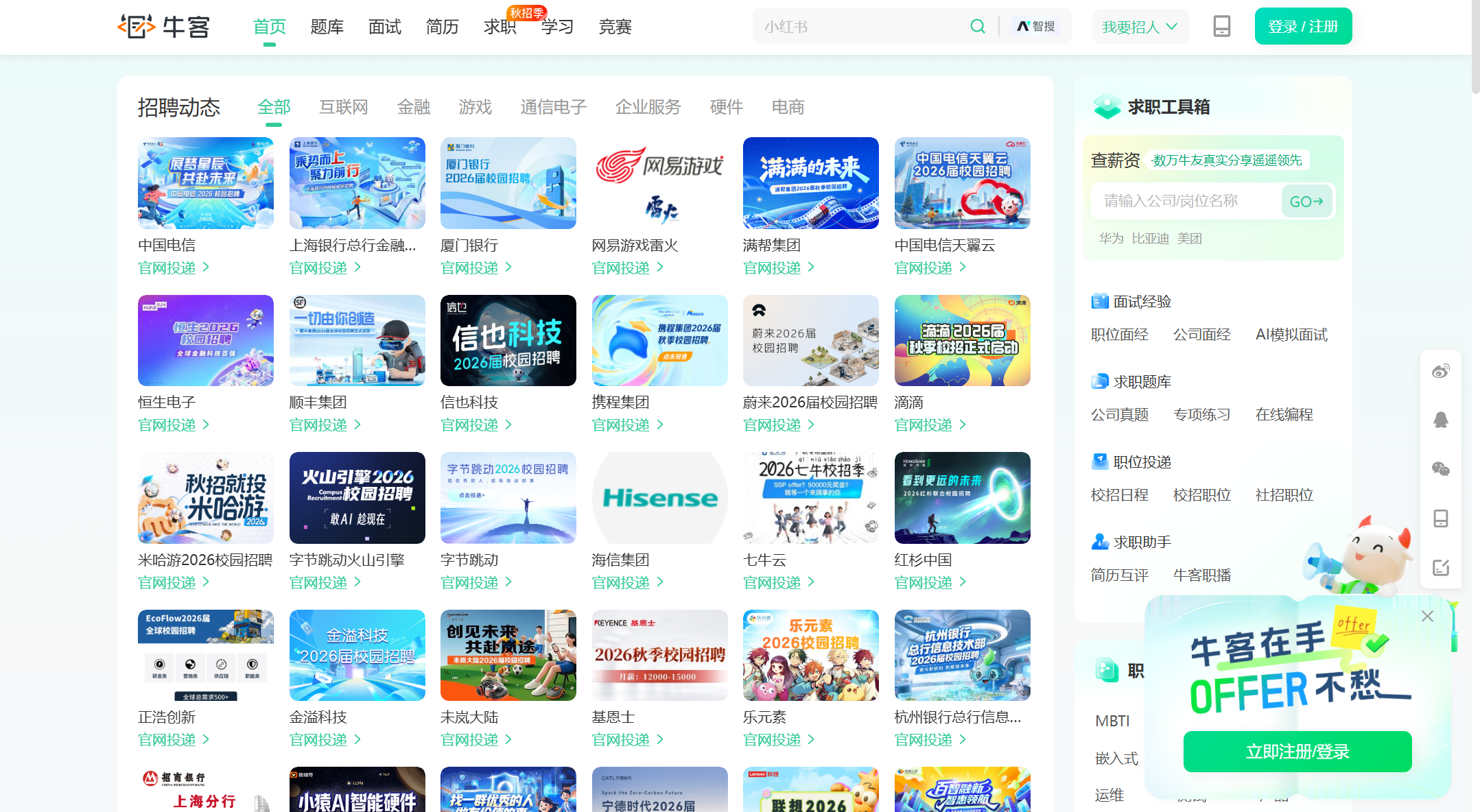Select the 金融 category tab
The image size is (1480, 812).
click(x=414, y=107)
